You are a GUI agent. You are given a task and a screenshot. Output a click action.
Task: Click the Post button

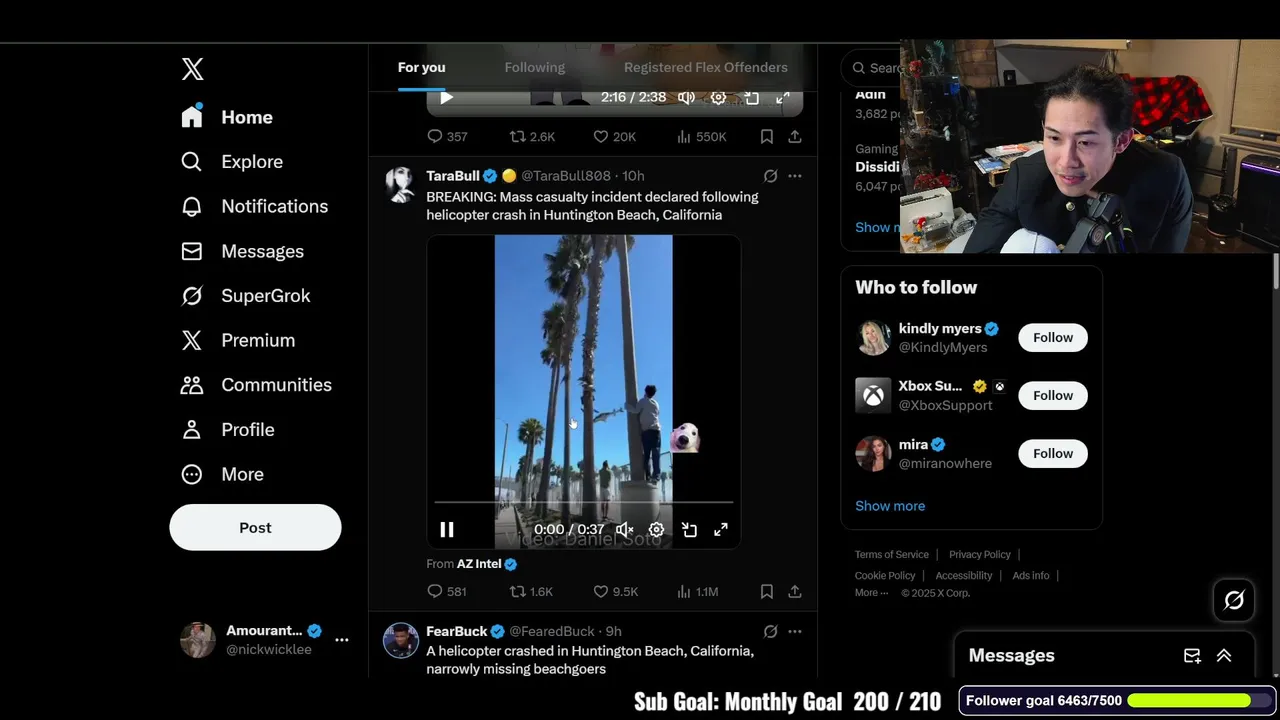click(255, 527)
